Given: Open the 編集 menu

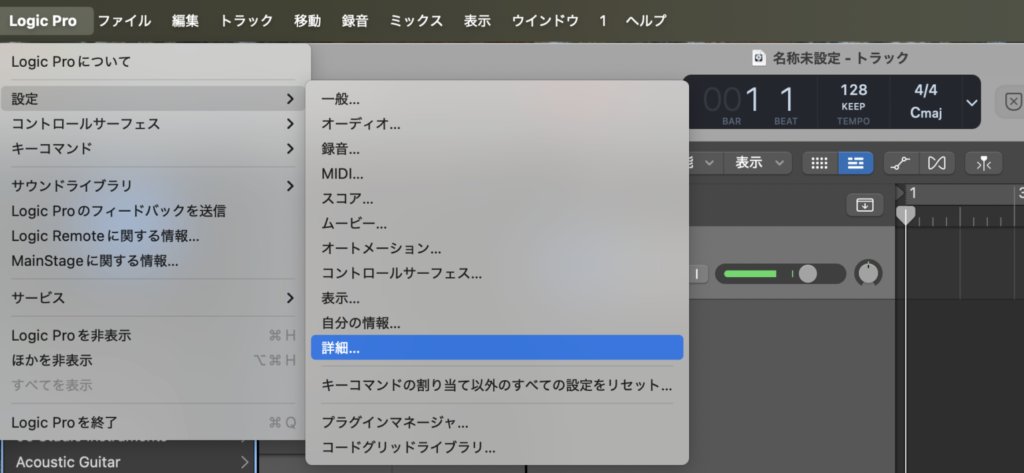Looking at the screenshot, I should coord(185,21).
